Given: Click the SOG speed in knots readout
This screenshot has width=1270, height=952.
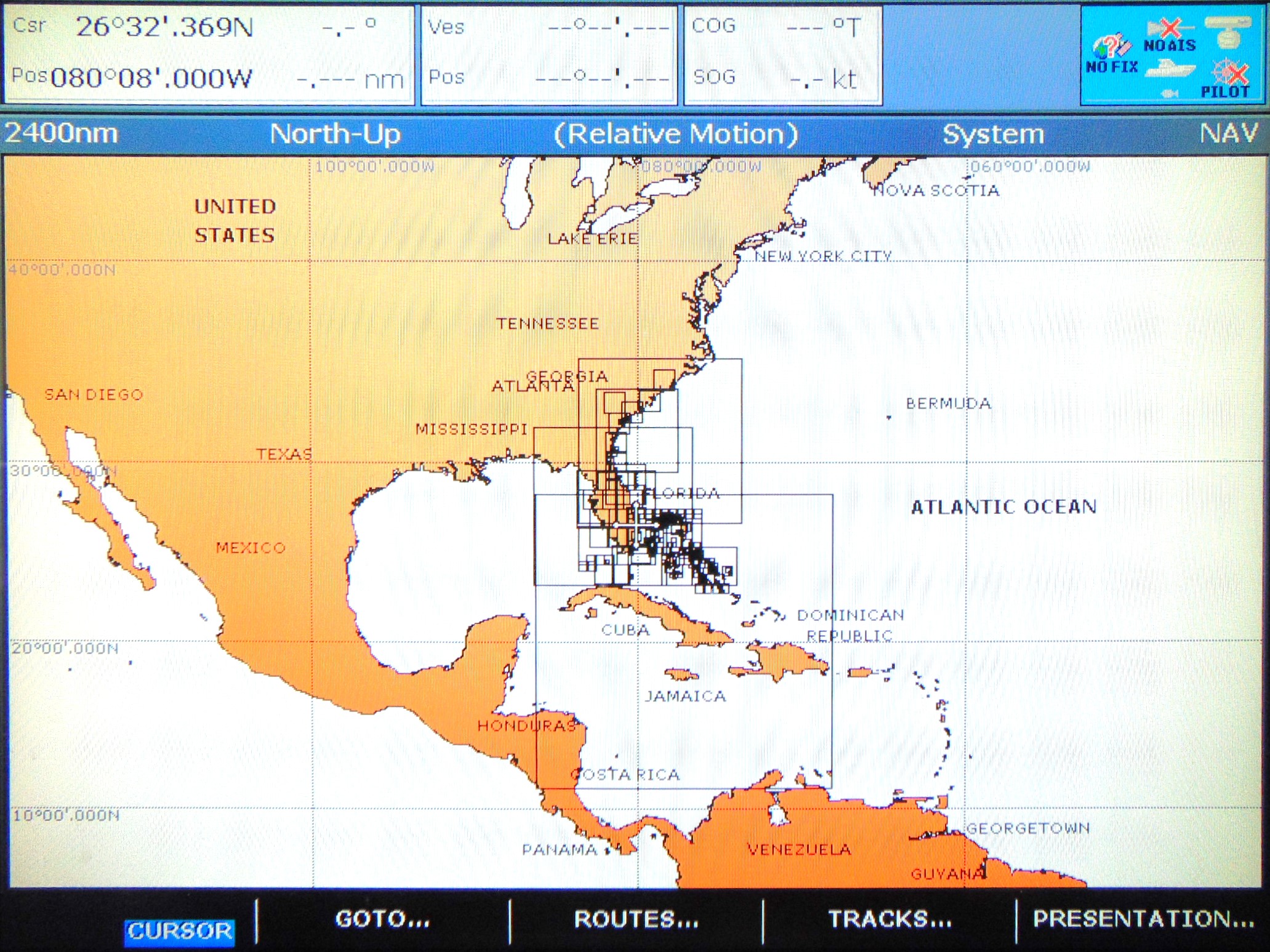Looking at the screenshot, I should (x=774, y=78).
